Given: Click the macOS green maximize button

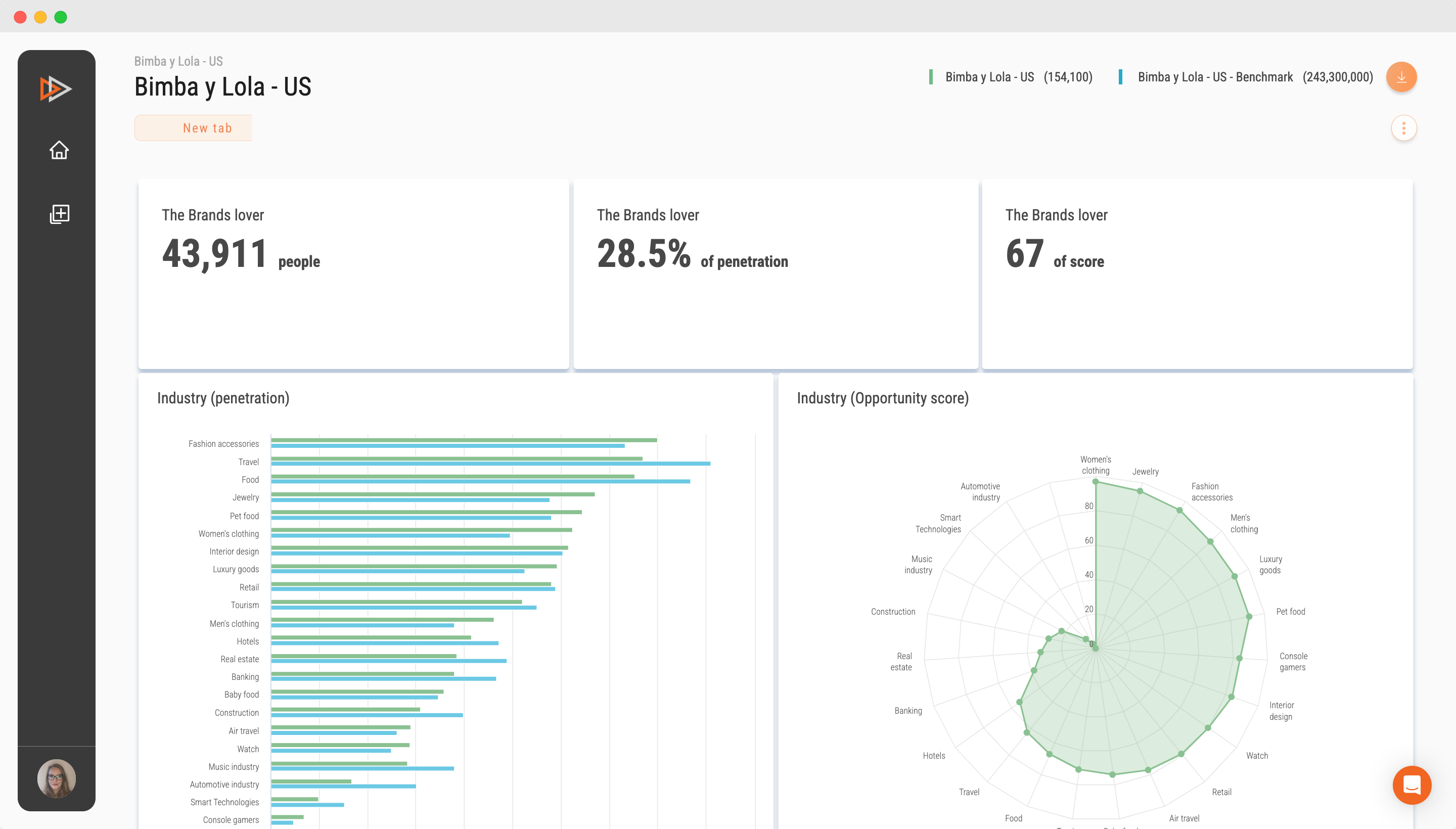Looking at the screenshot, I should pyautogui.click(x=60, y=17).
